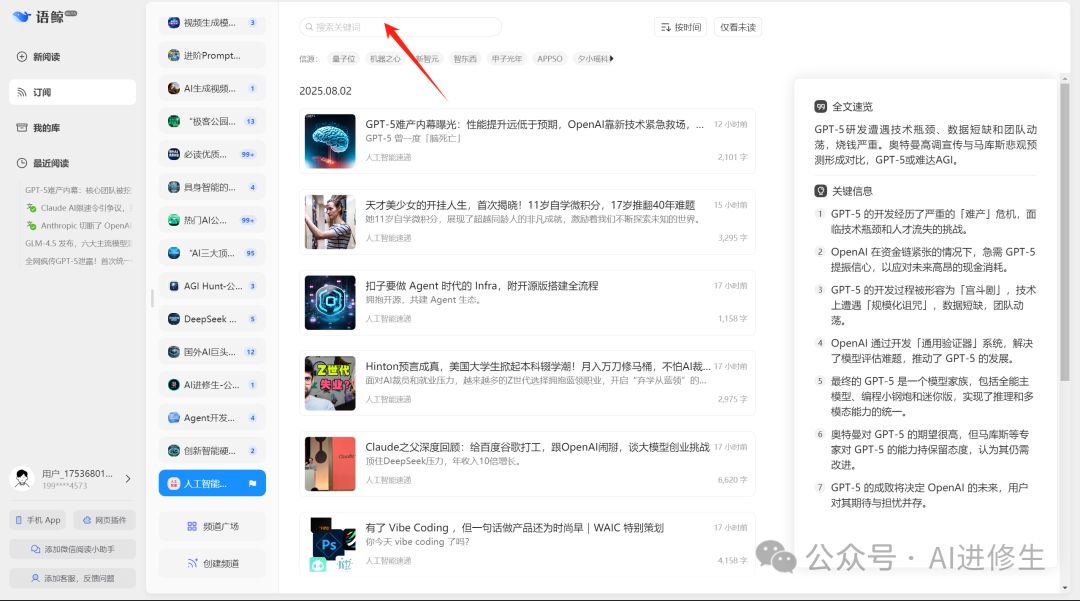
Task: Click the 语鲸 whale logo
Action: pyautogui.click(x=22, y=17)
